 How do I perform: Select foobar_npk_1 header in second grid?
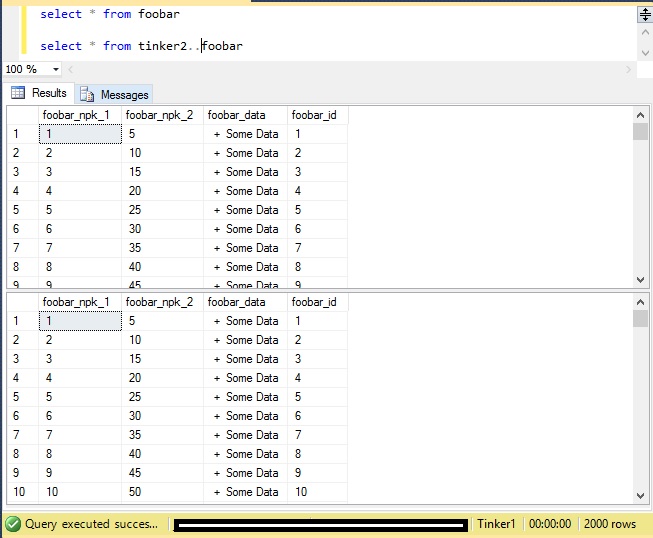pos(80,302)
